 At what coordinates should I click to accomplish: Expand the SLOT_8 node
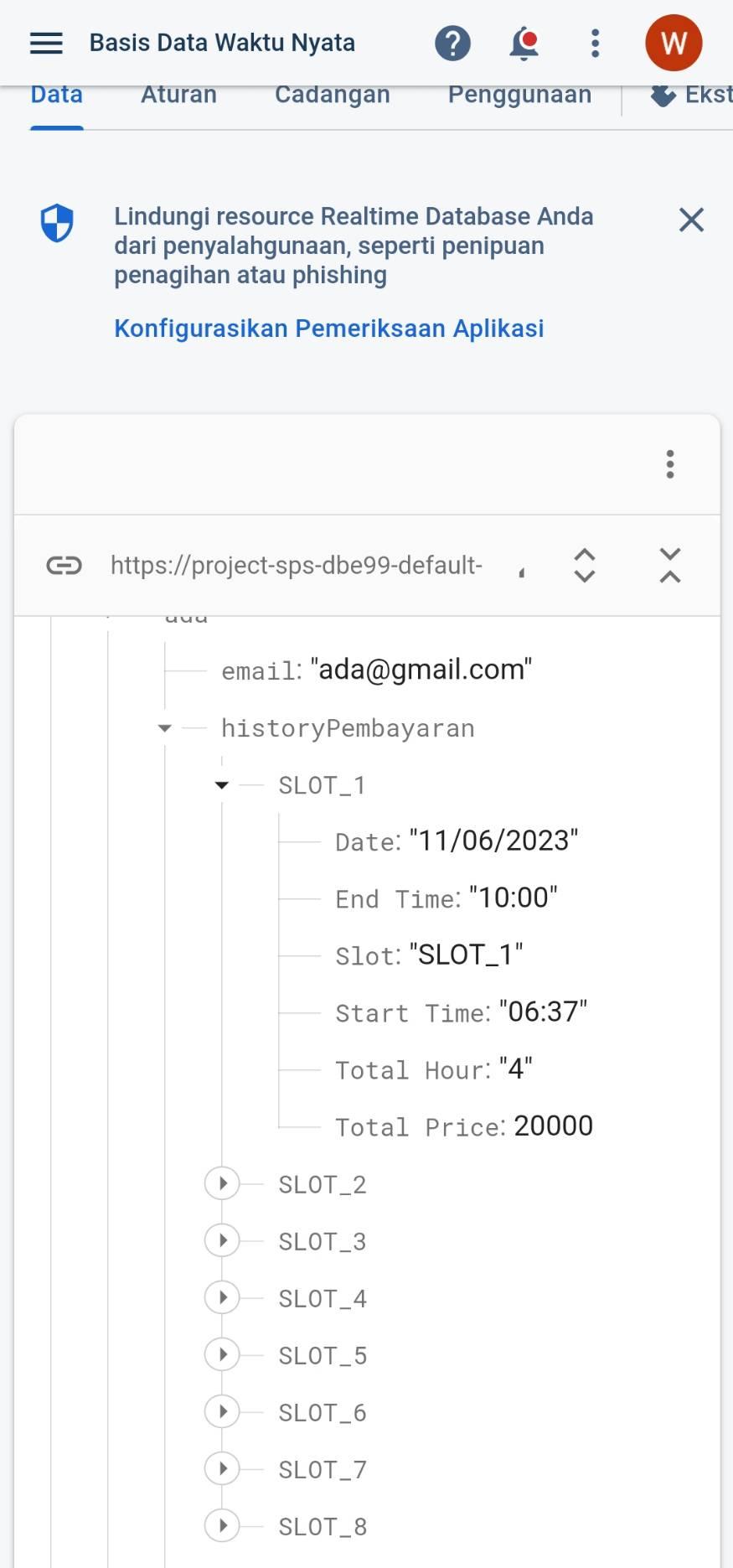[x=222, y=1525]
